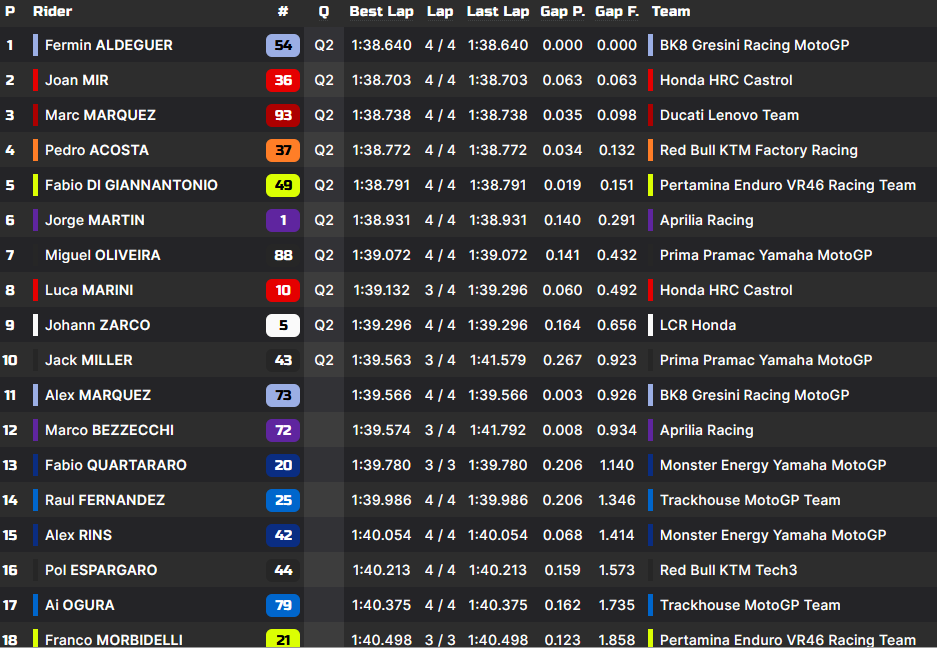This screenshot has width=937, height=648.
Task: Click gap 0.291 in Jorge Martin row
Action: (617, 220)
